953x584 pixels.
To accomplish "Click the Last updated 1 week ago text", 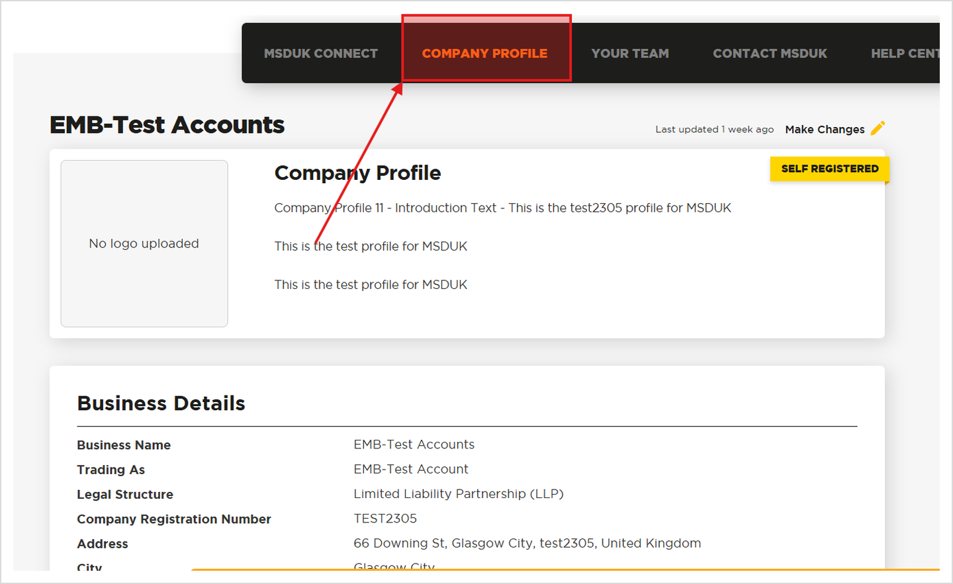I will pyautogui.click(x=714, y=129).
